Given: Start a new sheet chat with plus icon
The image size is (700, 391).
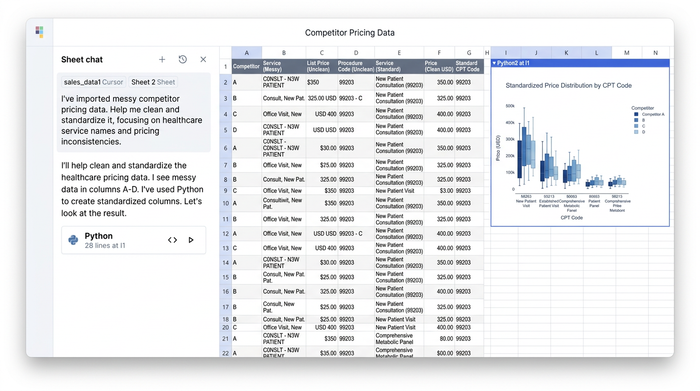Looking at the screenshot, I should (162, 59).
